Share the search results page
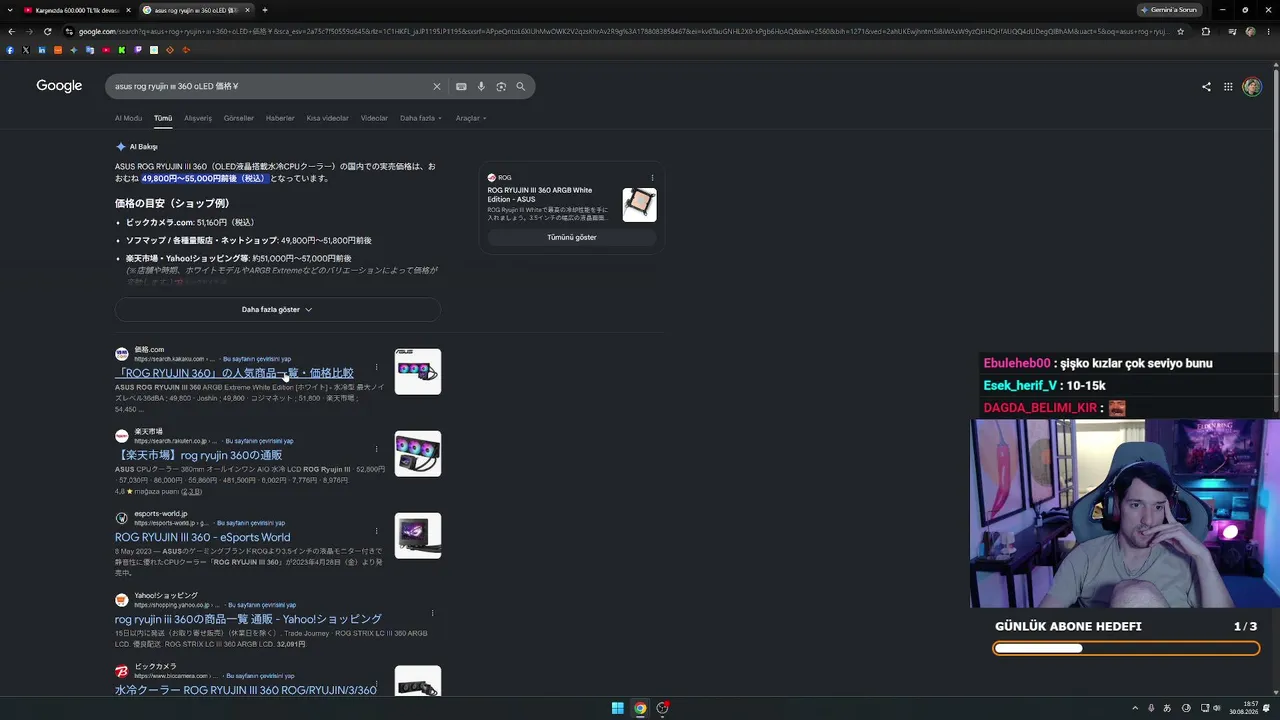Screen dimensions: 1280x720 coord(1206,87)
